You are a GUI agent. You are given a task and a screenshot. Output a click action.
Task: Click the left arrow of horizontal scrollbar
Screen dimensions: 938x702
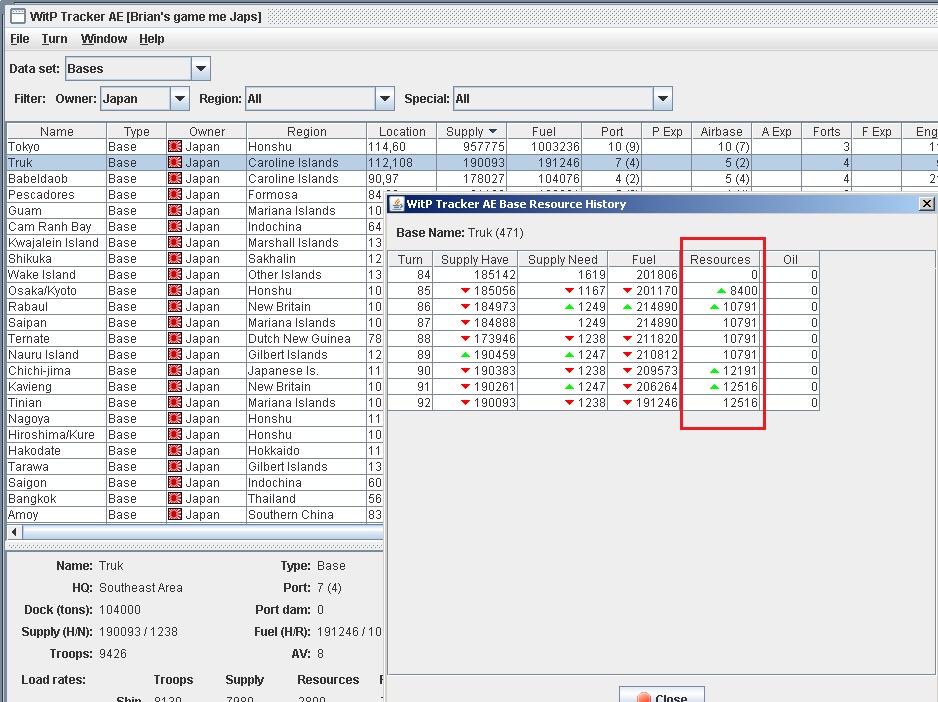[x=14, y=531]
